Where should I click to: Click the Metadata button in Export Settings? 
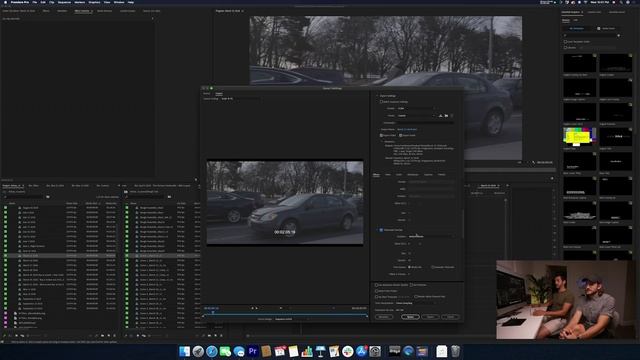[384, 317]
